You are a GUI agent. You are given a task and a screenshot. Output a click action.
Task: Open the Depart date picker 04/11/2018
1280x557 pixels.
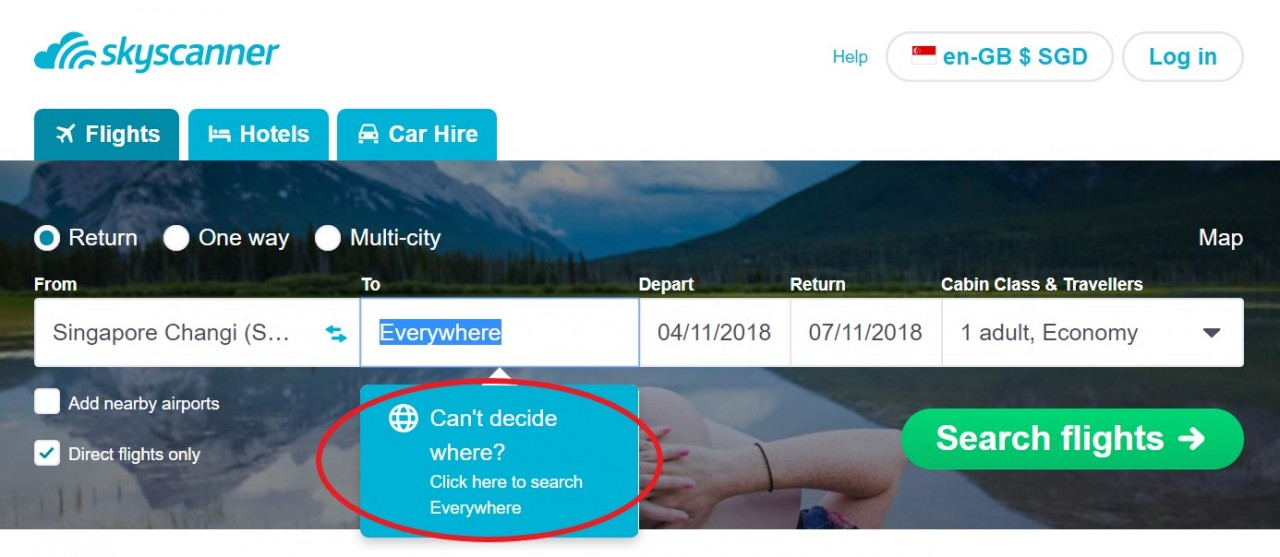point(714,332)
